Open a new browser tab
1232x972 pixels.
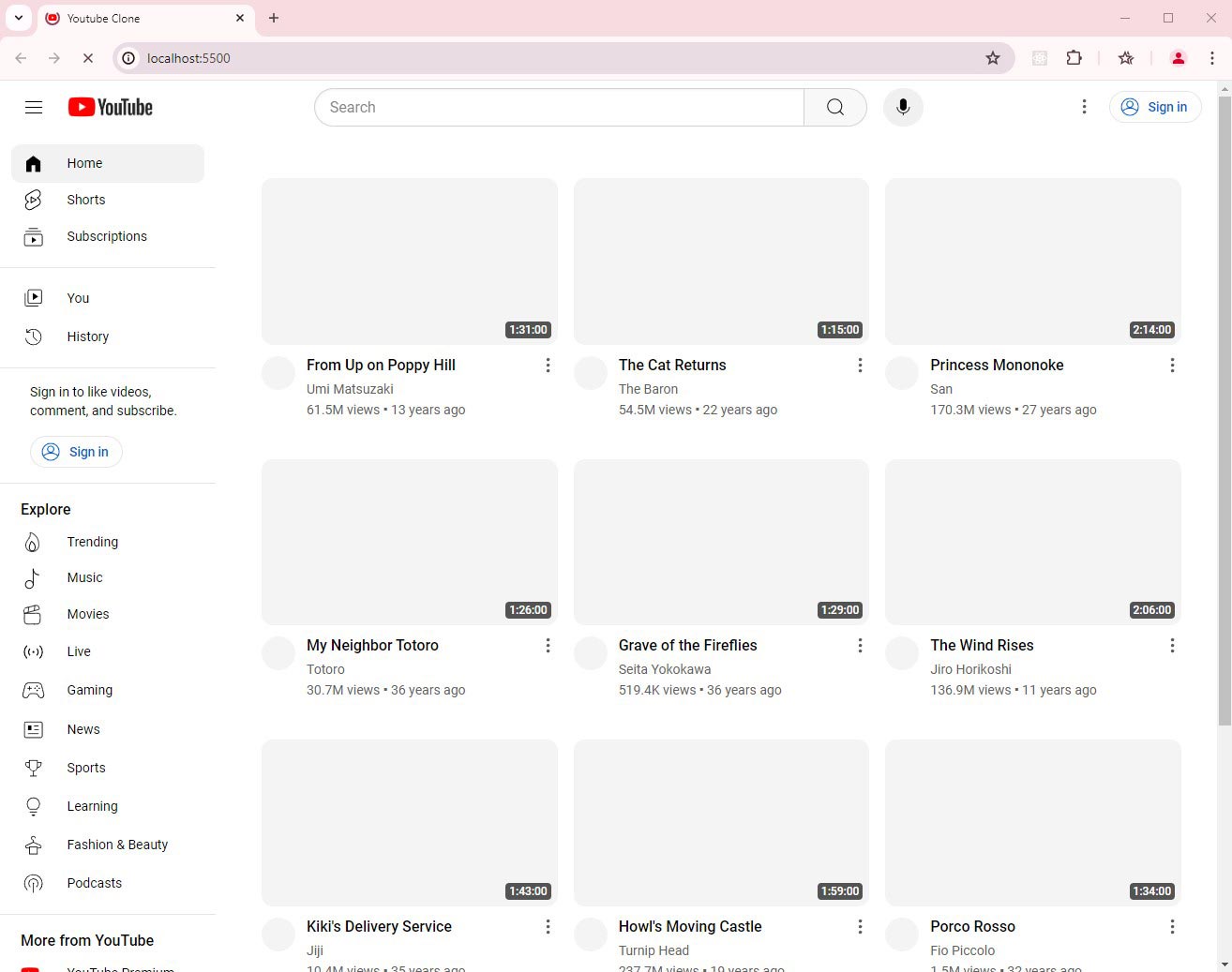[274, 18]
